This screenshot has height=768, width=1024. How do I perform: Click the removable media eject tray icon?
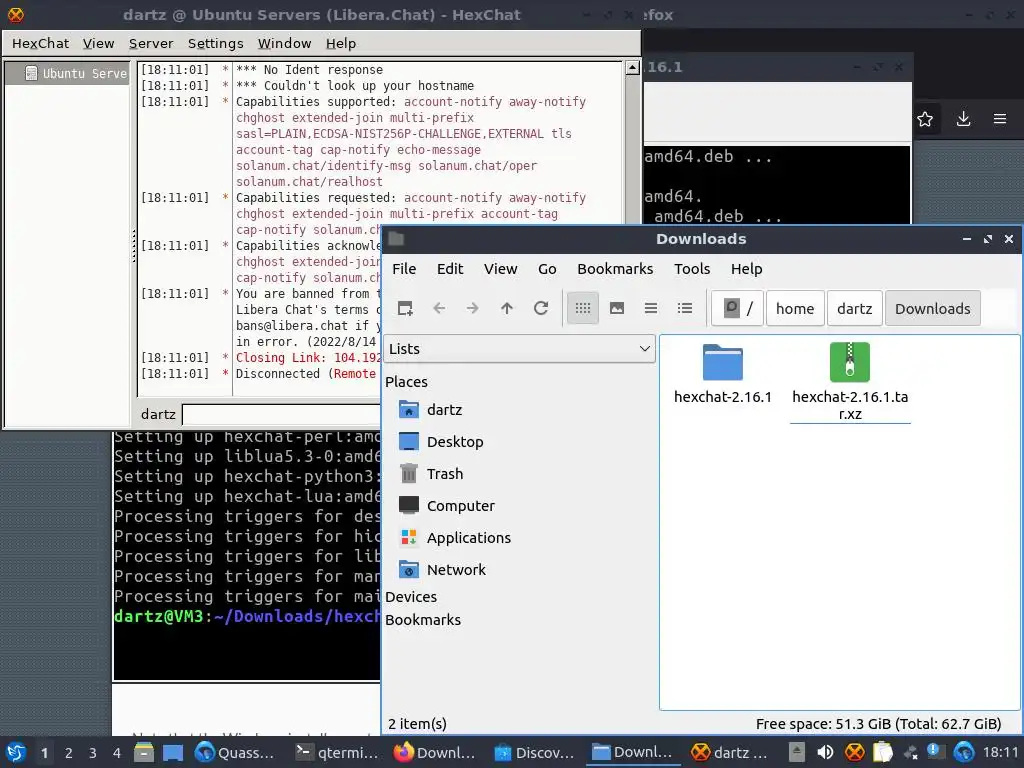796,753
